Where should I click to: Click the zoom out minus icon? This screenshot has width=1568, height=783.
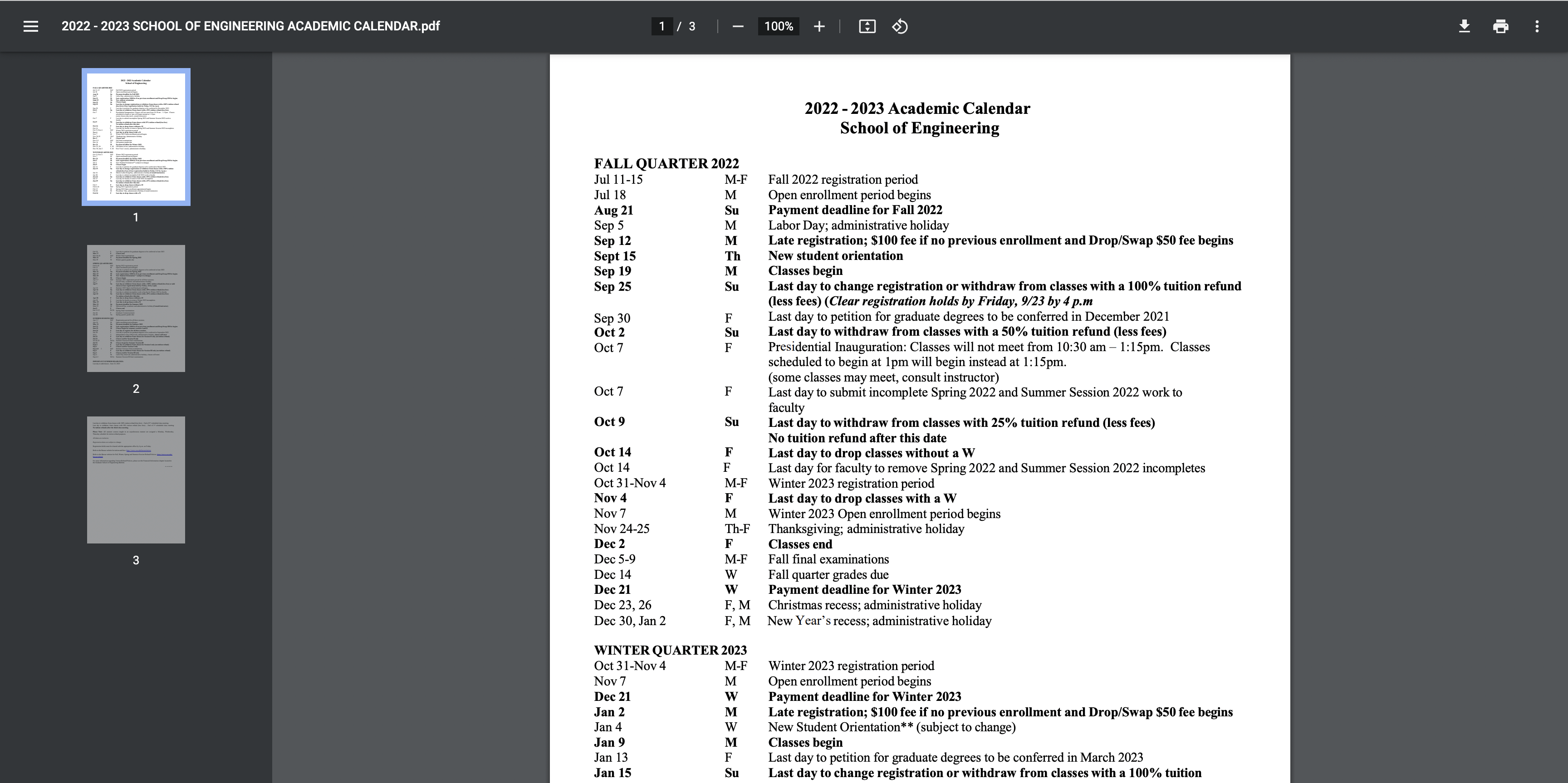(738, 26)
